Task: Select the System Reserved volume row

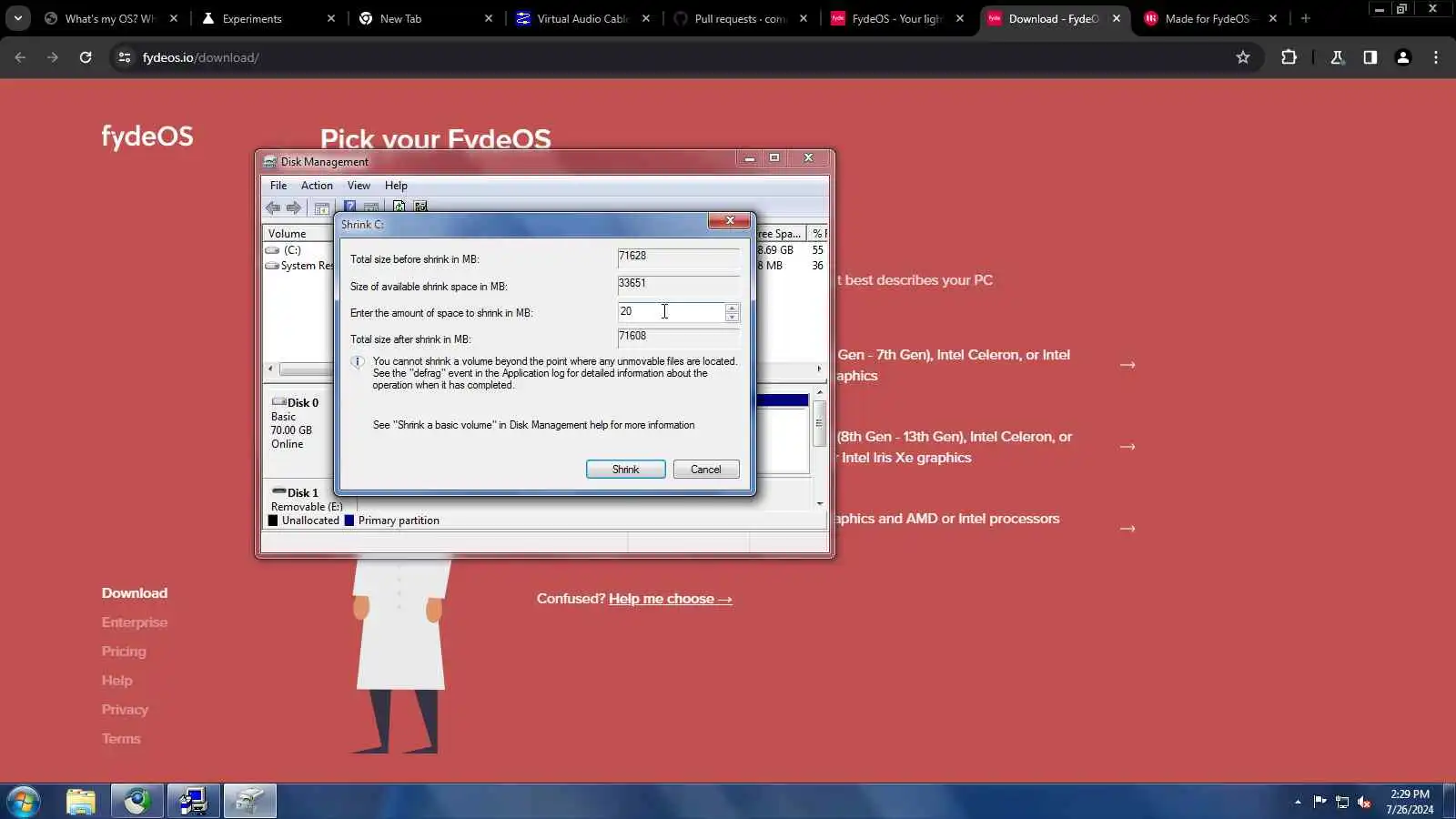Action: 299,266
